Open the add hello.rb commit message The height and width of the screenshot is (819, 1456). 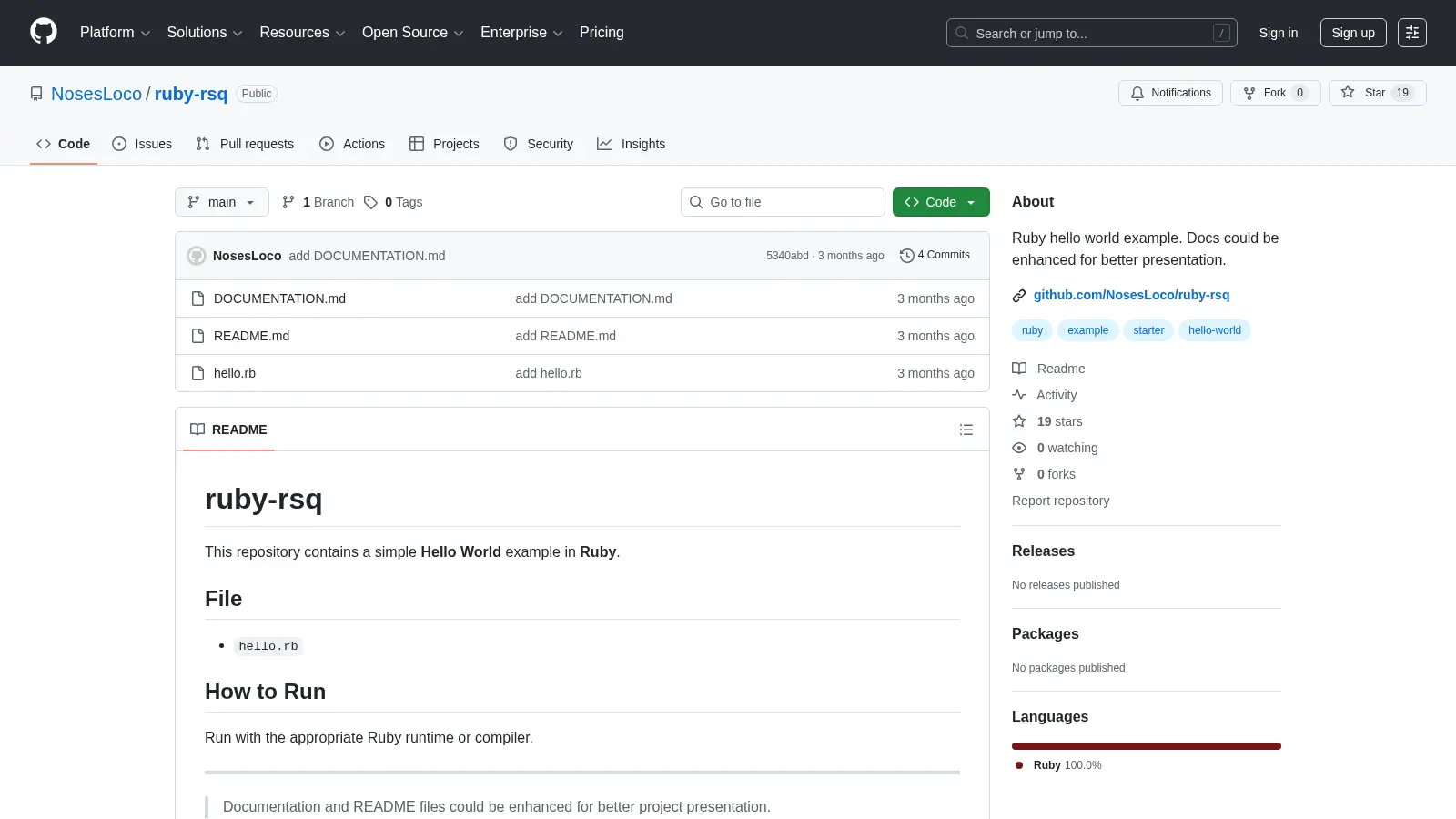tap(549, 373)
